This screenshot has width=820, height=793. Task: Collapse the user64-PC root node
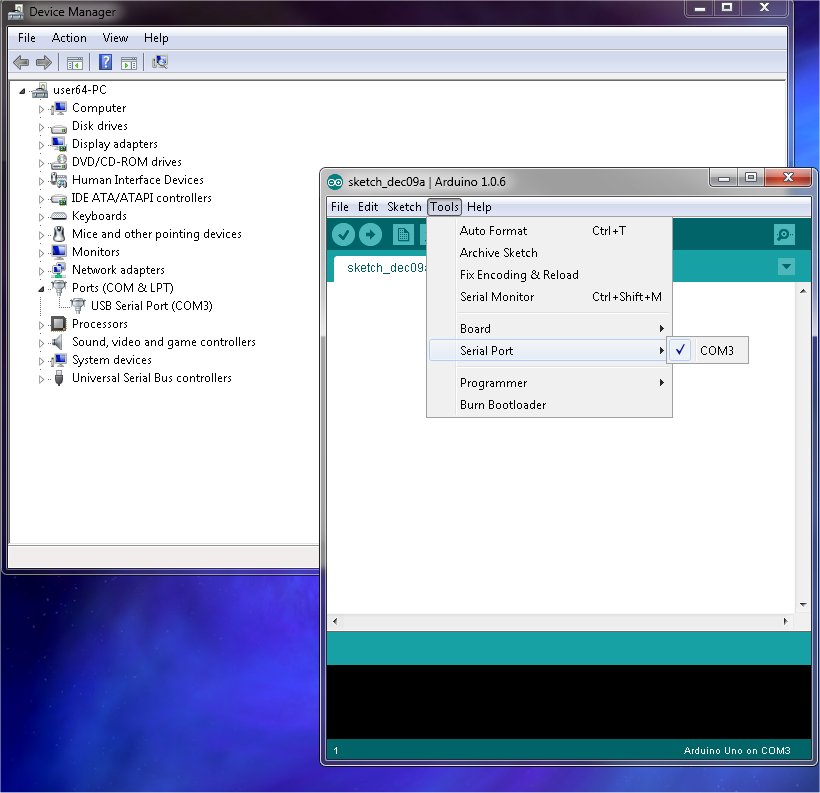22,91
